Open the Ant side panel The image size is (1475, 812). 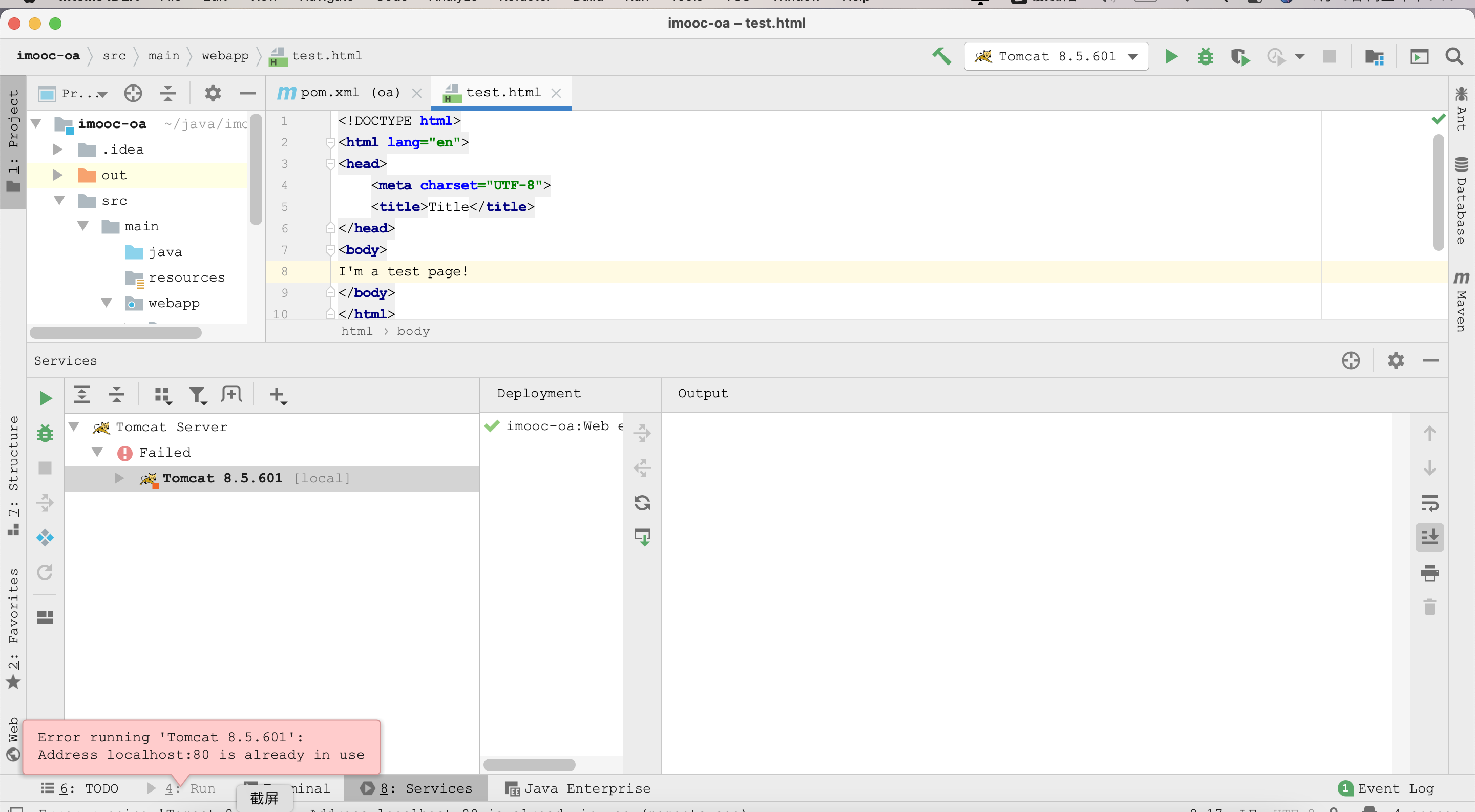pos(1461,109)
